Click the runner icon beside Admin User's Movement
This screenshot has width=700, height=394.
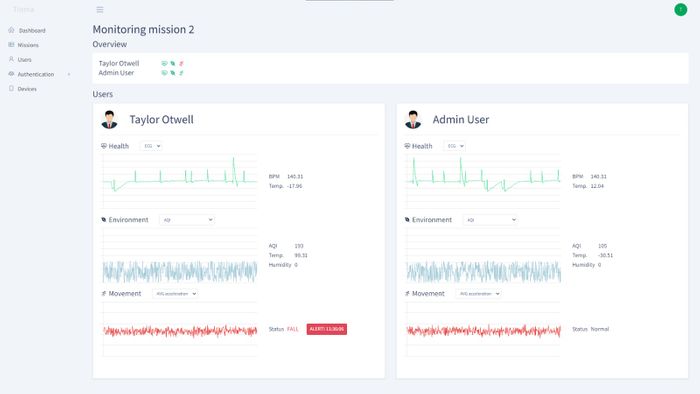click(407, 293)
